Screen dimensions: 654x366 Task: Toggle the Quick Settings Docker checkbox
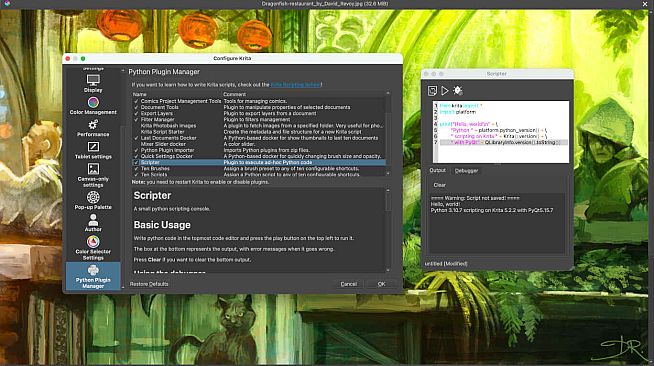[136, 156]
